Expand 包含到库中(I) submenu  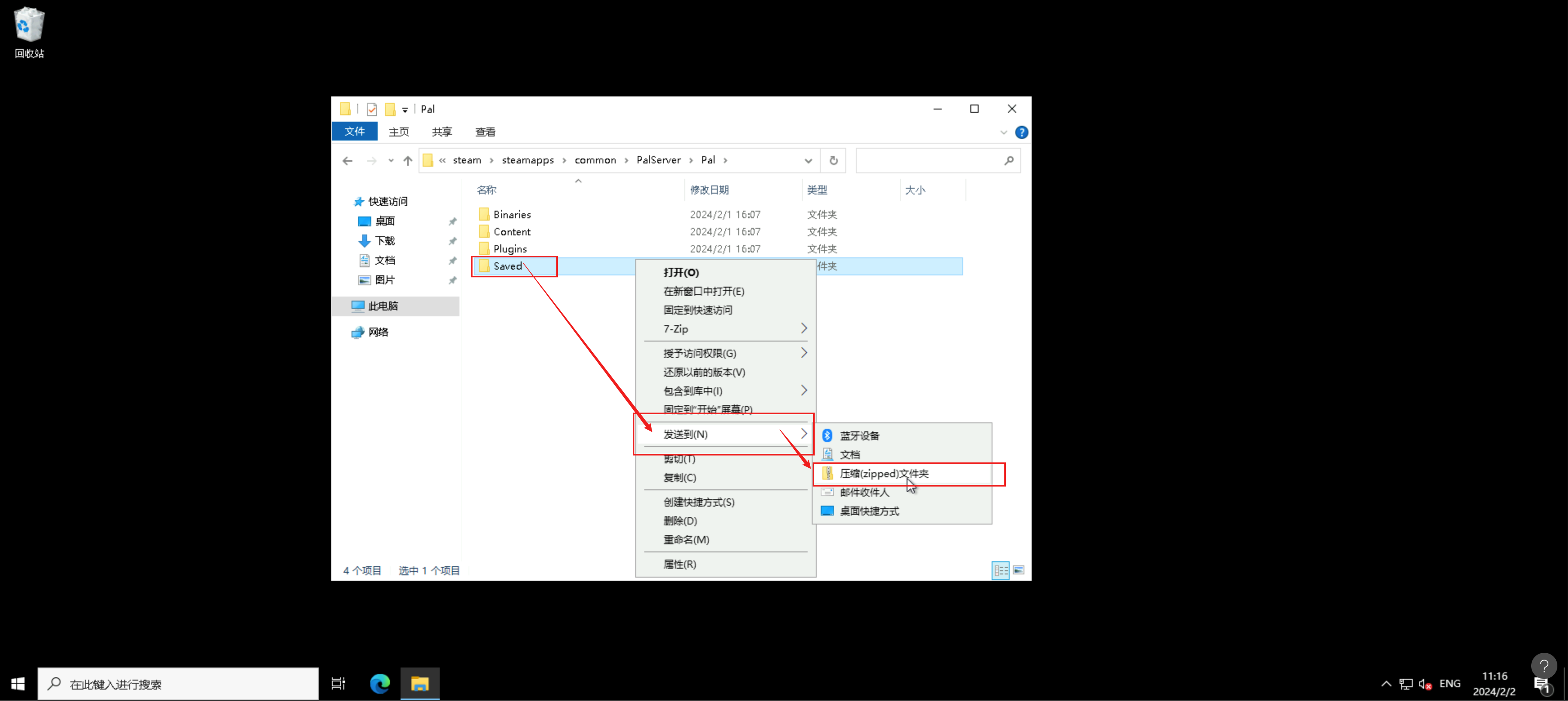point(726,391)
